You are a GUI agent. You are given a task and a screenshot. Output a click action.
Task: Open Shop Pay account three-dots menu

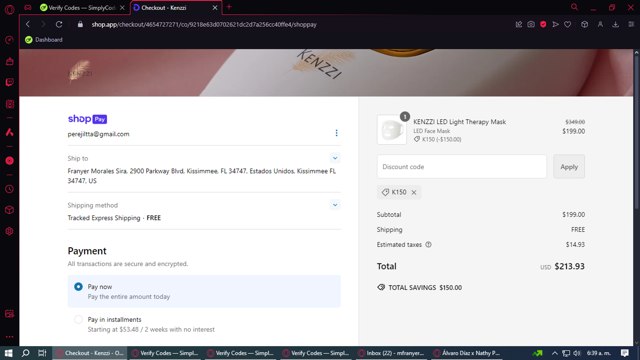coord(336,133)
